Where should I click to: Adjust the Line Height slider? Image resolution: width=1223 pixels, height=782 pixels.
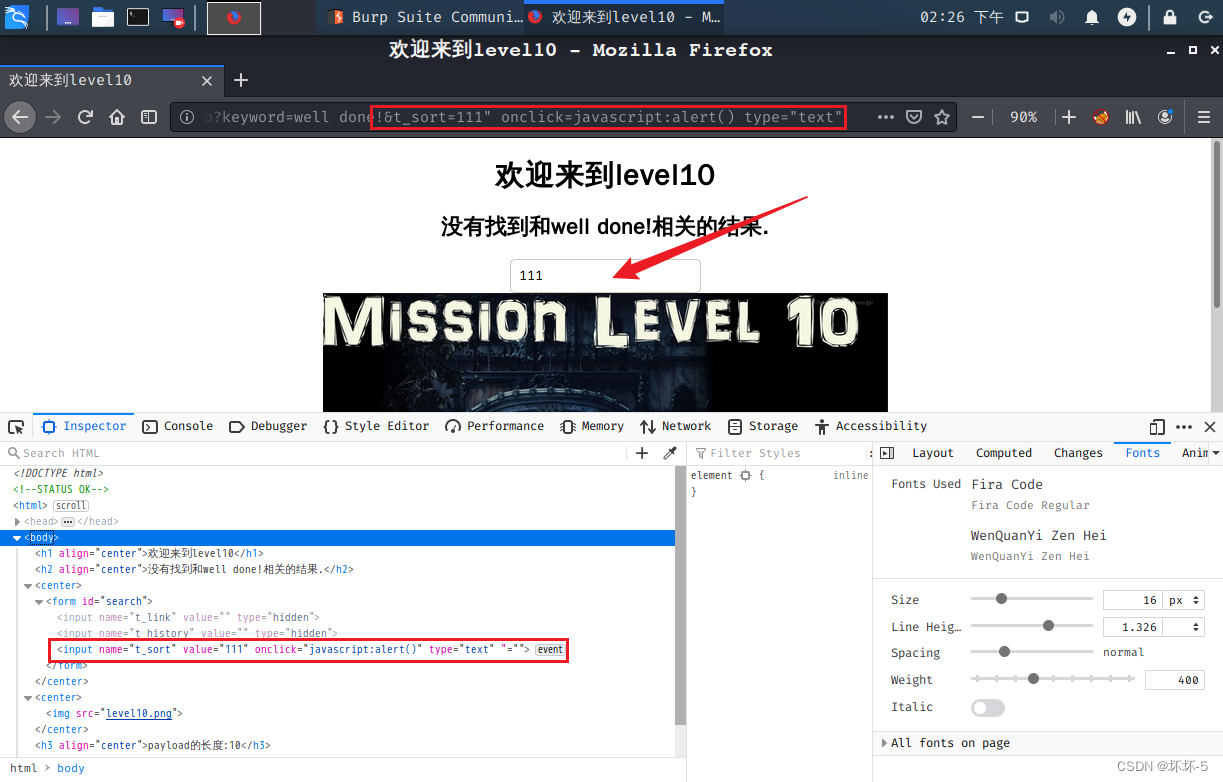tap(1031, 626)
